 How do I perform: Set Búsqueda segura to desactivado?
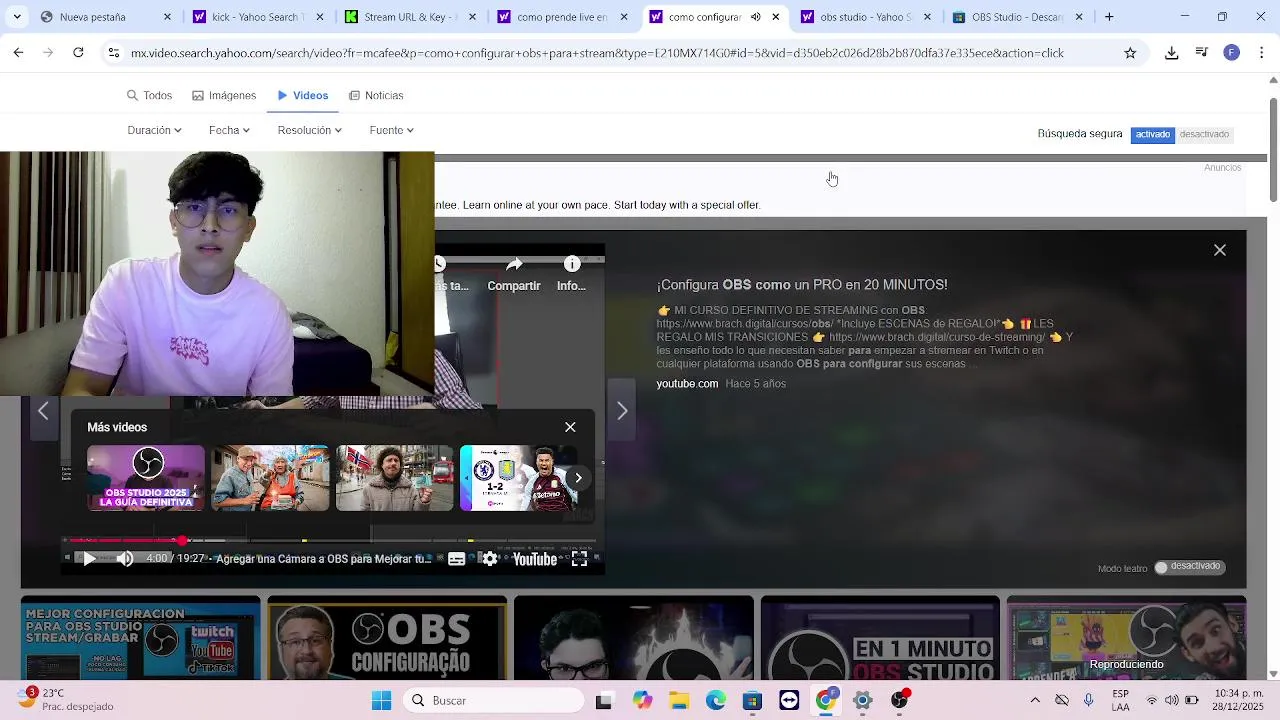pyautogui.click(x=1204, y=134)
